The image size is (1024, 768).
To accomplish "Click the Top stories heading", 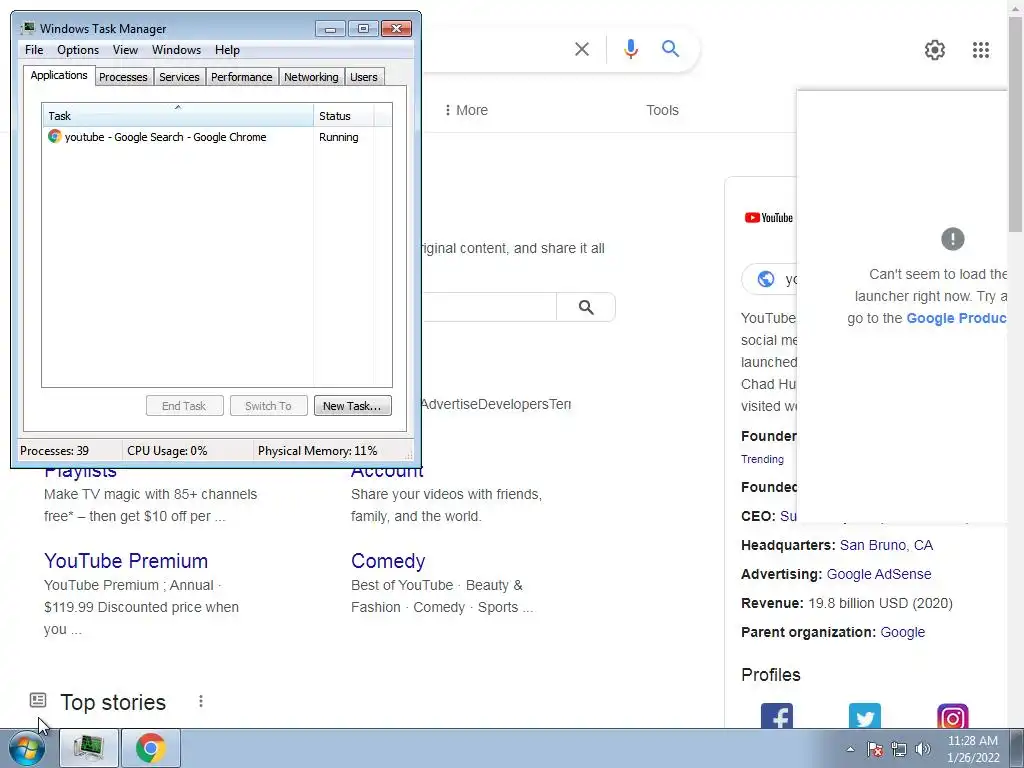I will tap(113, 702).
